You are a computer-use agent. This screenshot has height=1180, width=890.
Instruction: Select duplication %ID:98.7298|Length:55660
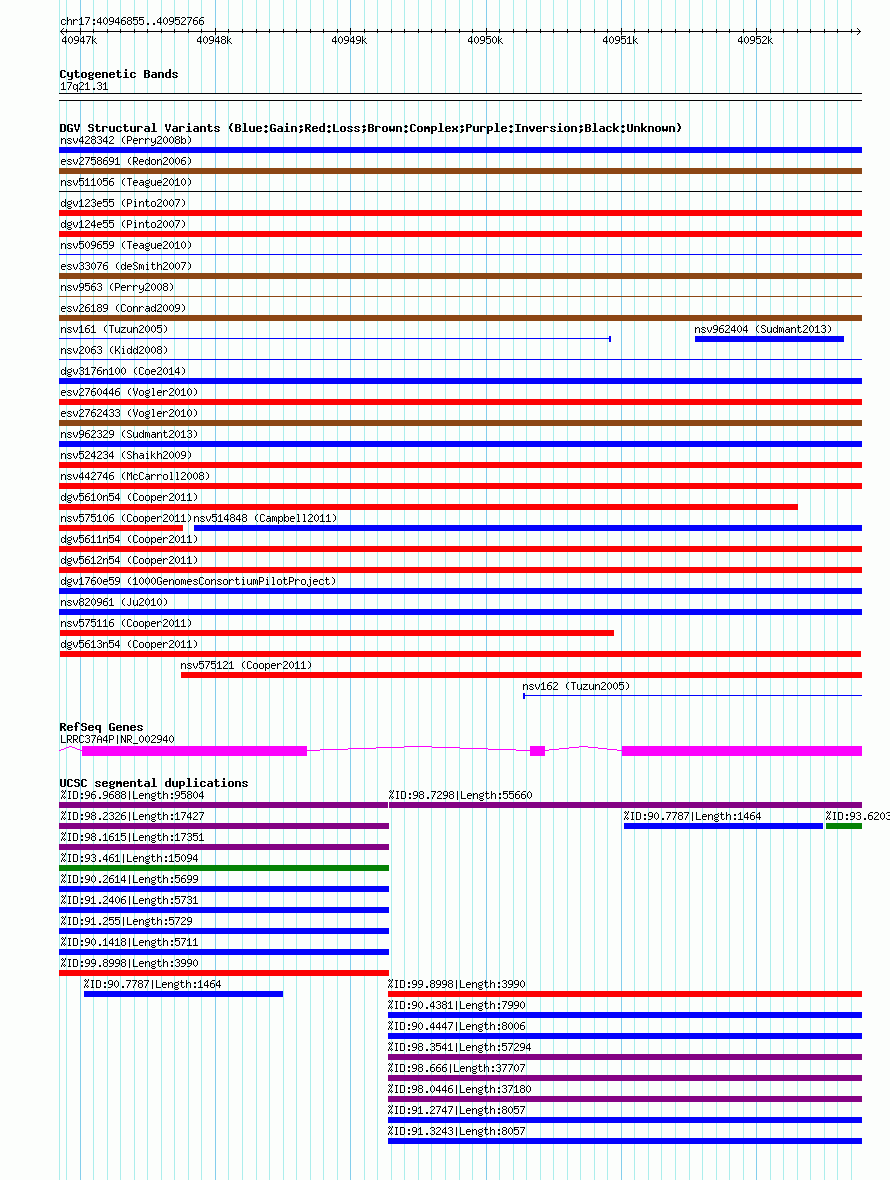[460, 795]
